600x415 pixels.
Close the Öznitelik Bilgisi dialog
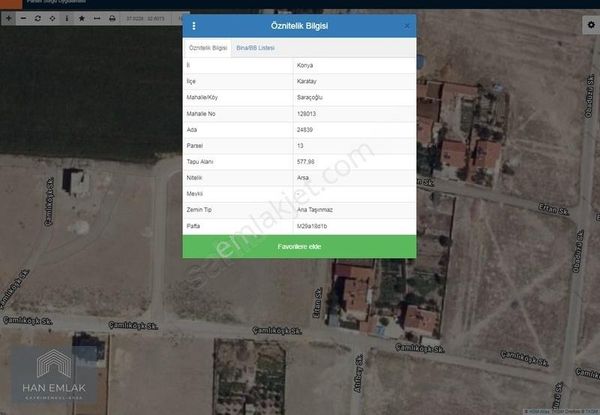click(407, 26)
